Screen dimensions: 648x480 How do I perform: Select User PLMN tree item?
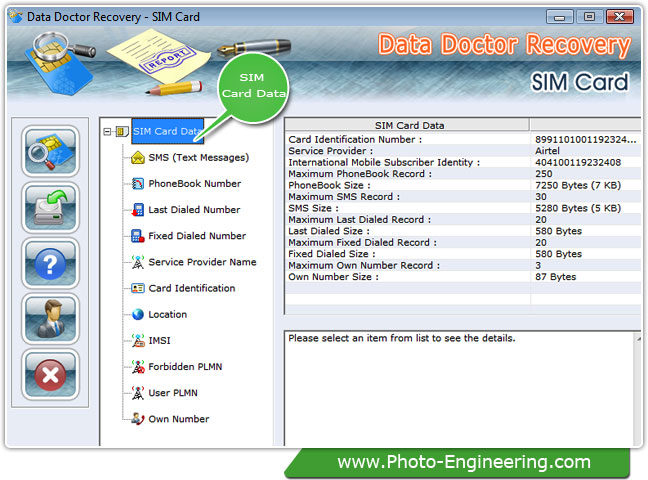[173, 393]
